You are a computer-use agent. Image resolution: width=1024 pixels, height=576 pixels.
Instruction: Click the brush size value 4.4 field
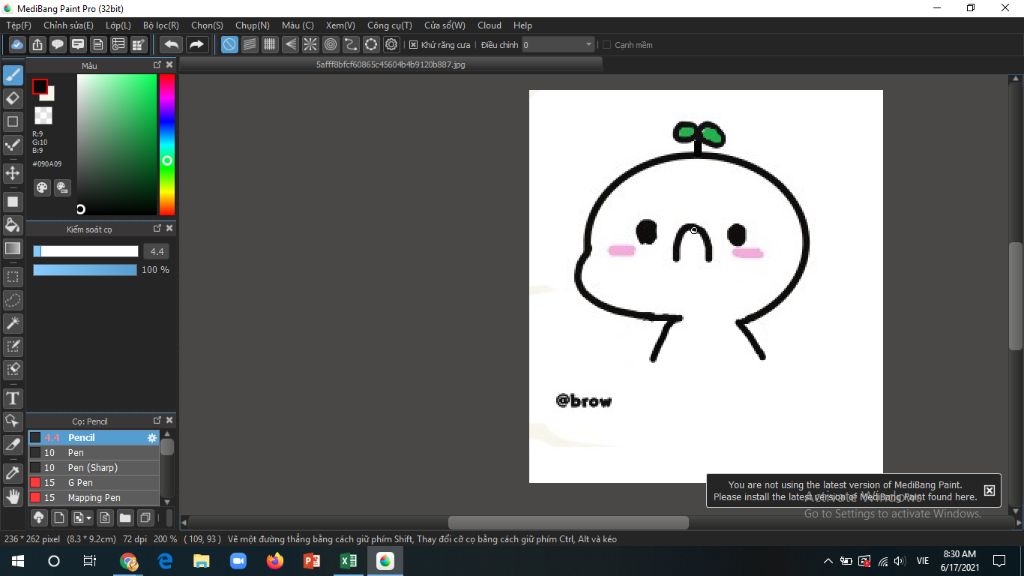tap(157, 251)
